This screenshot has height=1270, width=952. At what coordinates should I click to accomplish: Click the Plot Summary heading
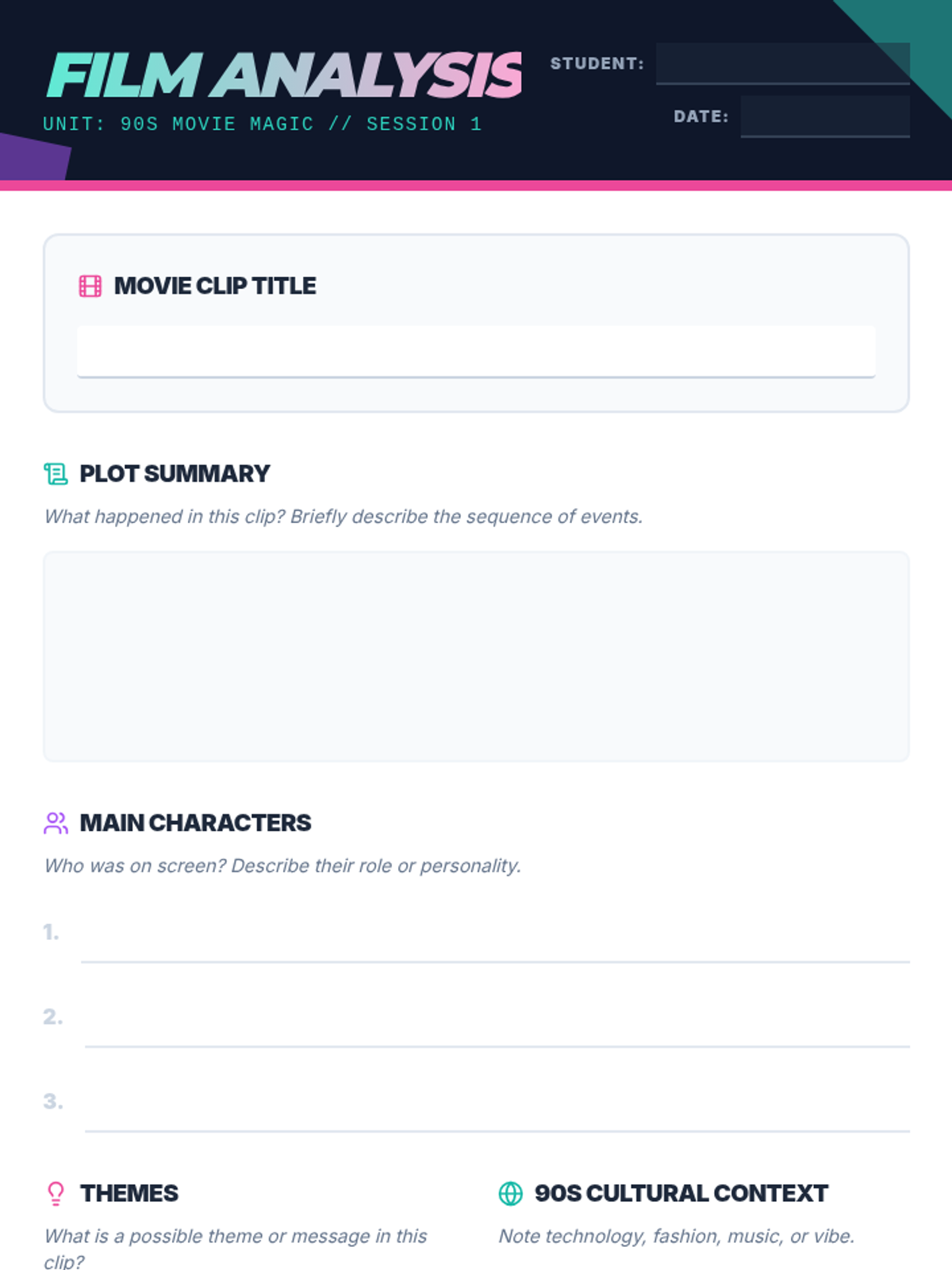pos(175,474)
